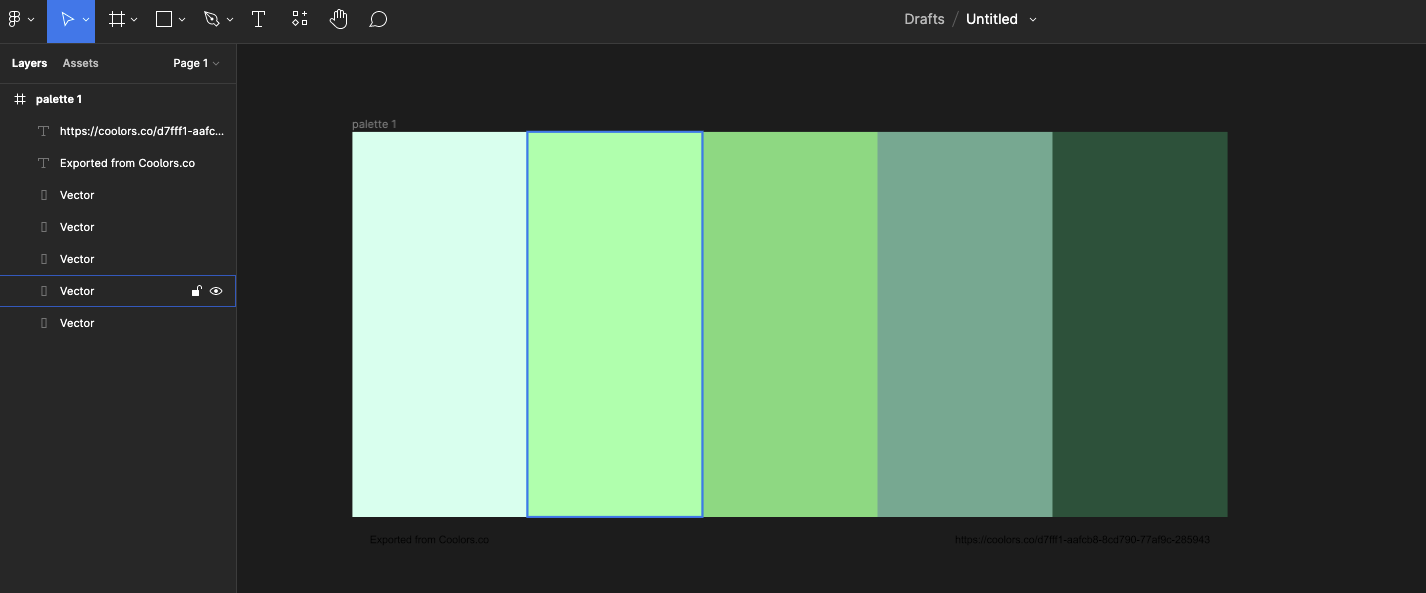Expand the Move tools dropdown arrow
Screen dimensions: 1426x593
click(86, 20)
